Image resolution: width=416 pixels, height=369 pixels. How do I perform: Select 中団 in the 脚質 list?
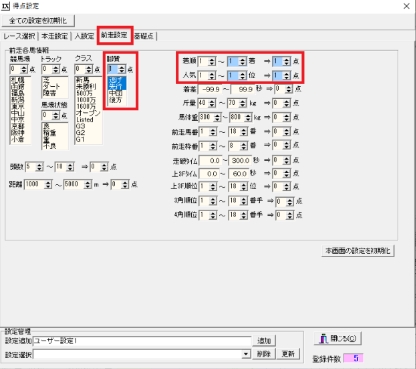click(116, 93)
